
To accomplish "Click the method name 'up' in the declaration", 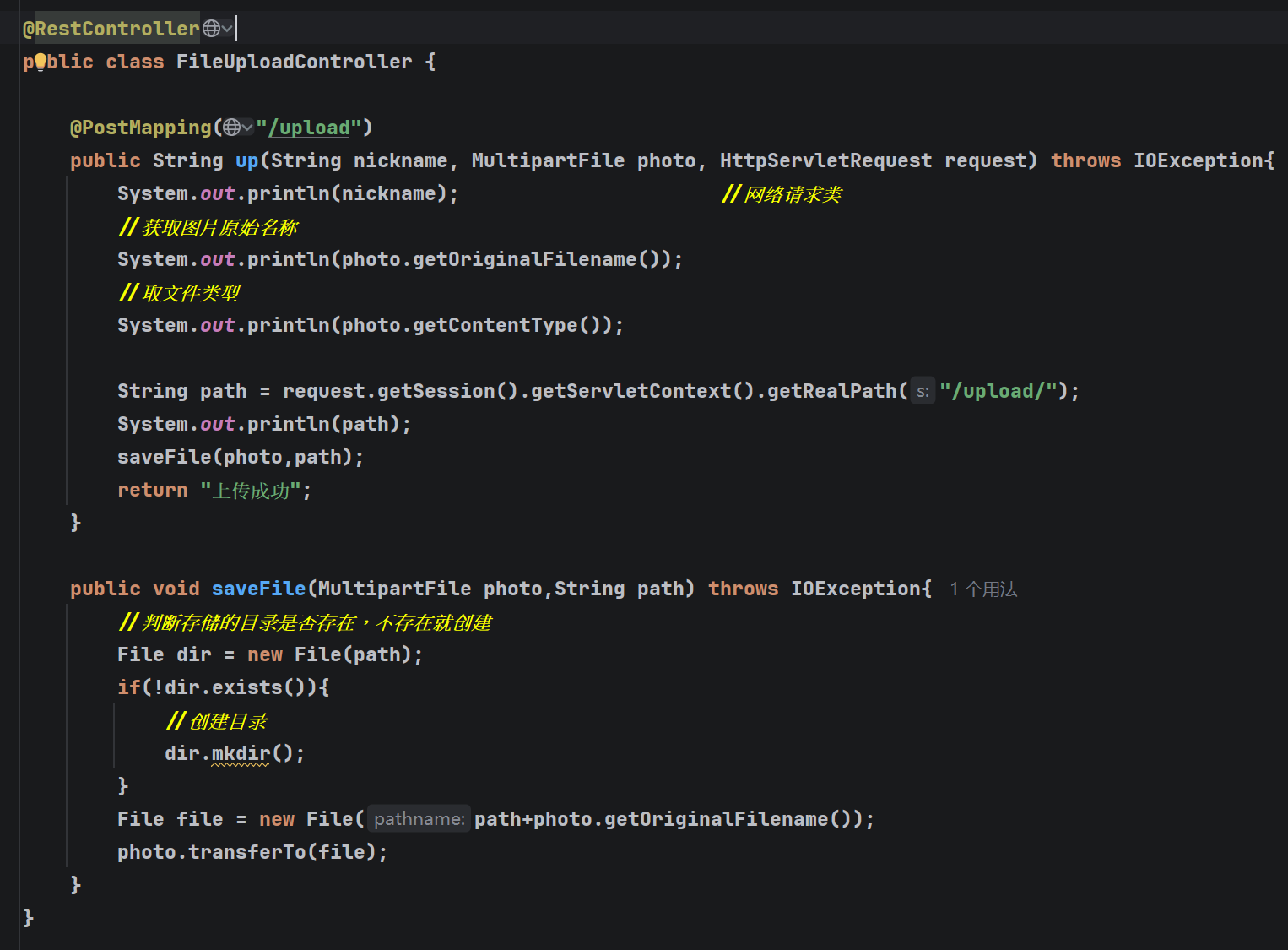I will click(247, 160).
